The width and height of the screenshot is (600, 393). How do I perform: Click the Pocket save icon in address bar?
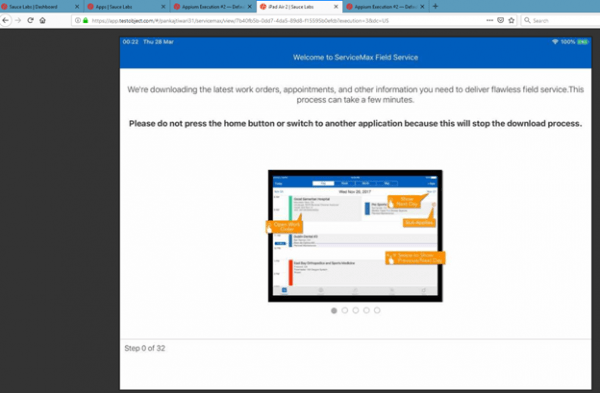click(501, 20)
